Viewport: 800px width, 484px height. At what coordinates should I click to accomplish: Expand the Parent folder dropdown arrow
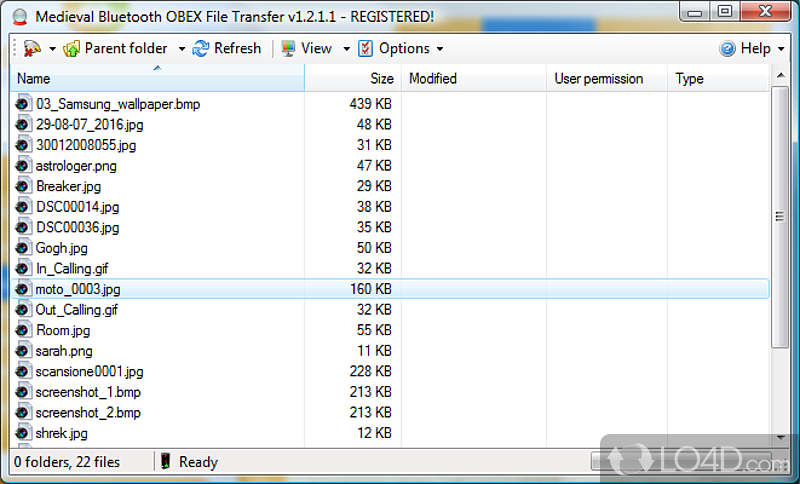[181, 49]
